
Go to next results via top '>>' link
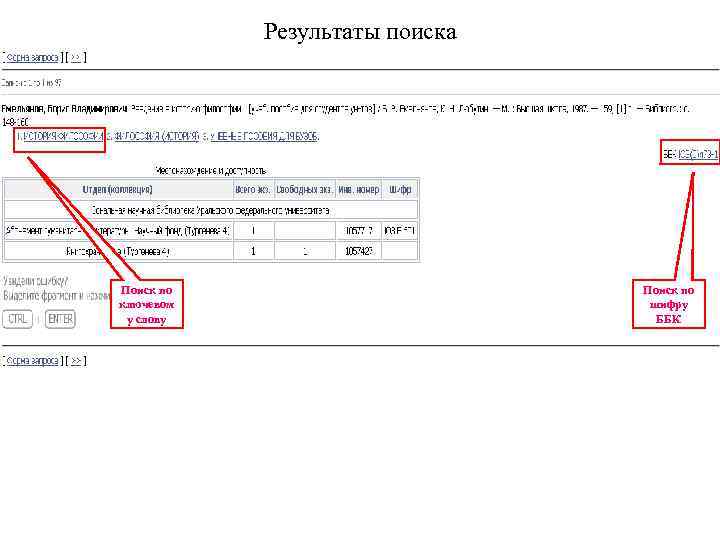[x=76, y=57]
